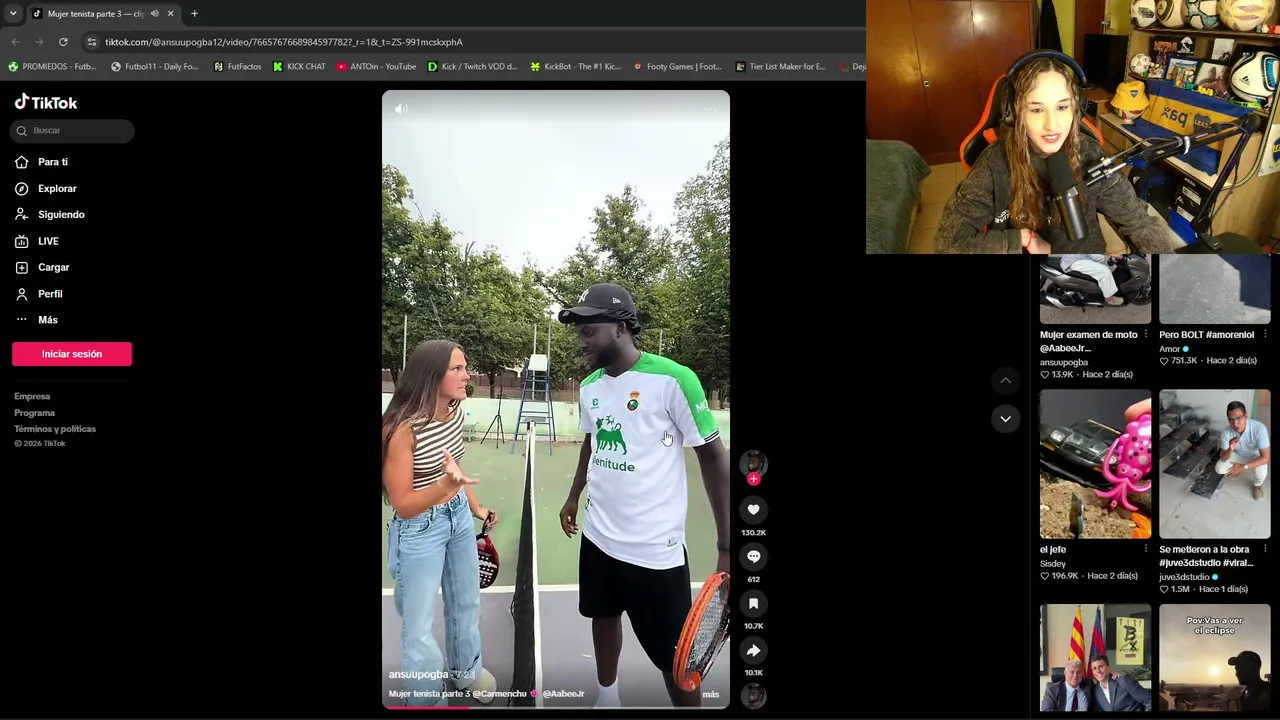
Task: Close the 'Mujer tenista parte 3' tab
Action: pos(170,14)
